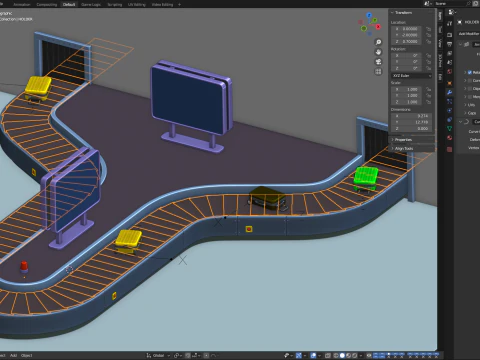Open the Object Data properties tab

449,128
